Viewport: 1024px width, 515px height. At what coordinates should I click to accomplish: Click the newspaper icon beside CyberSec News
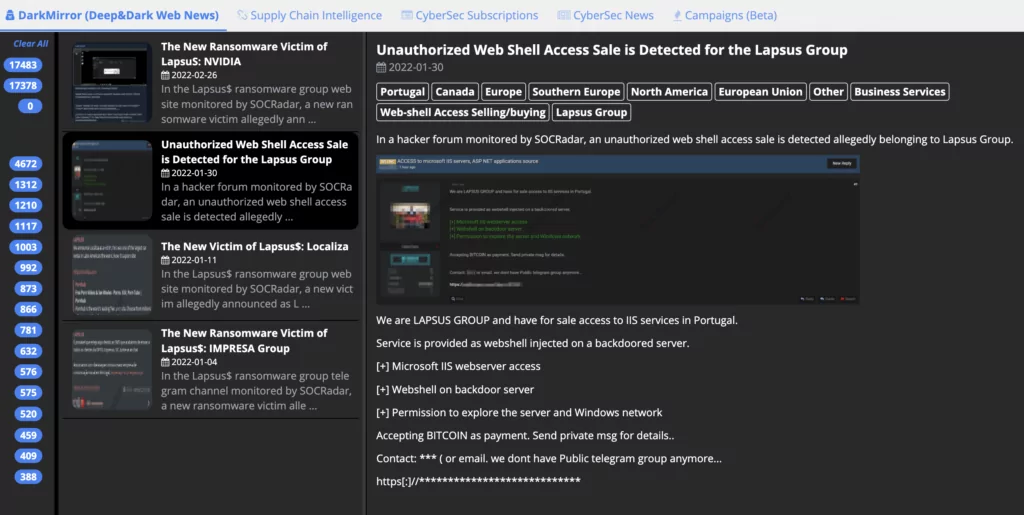(x=564, y=15)
